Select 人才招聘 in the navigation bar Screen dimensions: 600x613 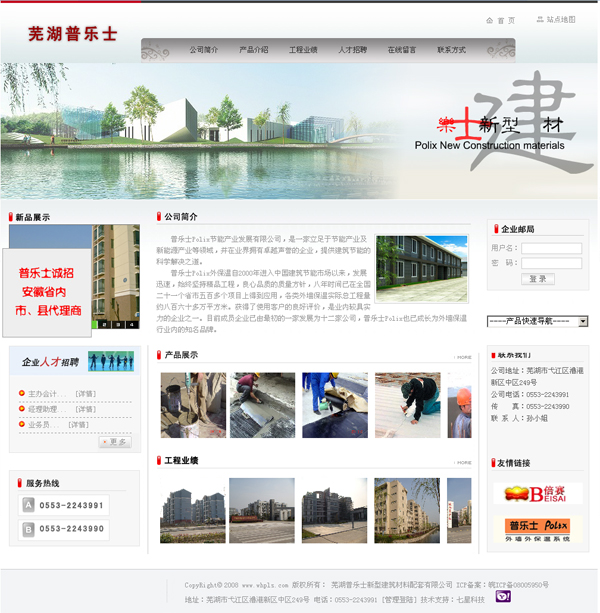click(x=352, y=49)
